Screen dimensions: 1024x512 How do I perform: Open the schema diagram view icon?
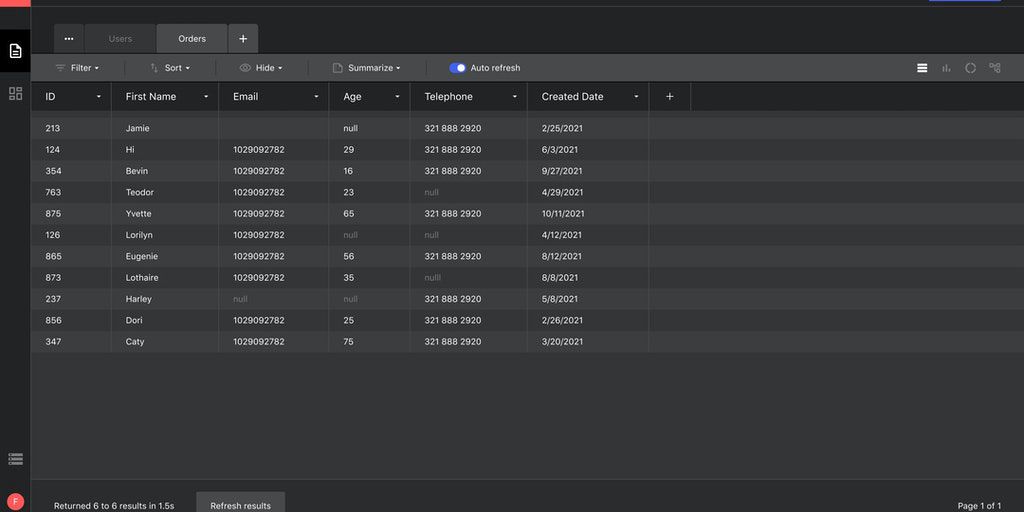click(994, 68)
